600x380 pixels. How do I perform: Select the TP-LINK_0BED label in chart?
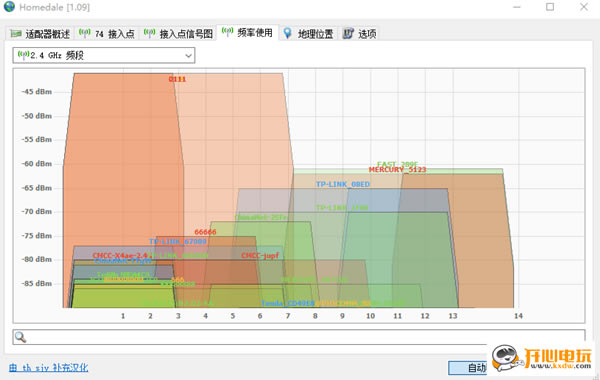[x=343, y=184]
